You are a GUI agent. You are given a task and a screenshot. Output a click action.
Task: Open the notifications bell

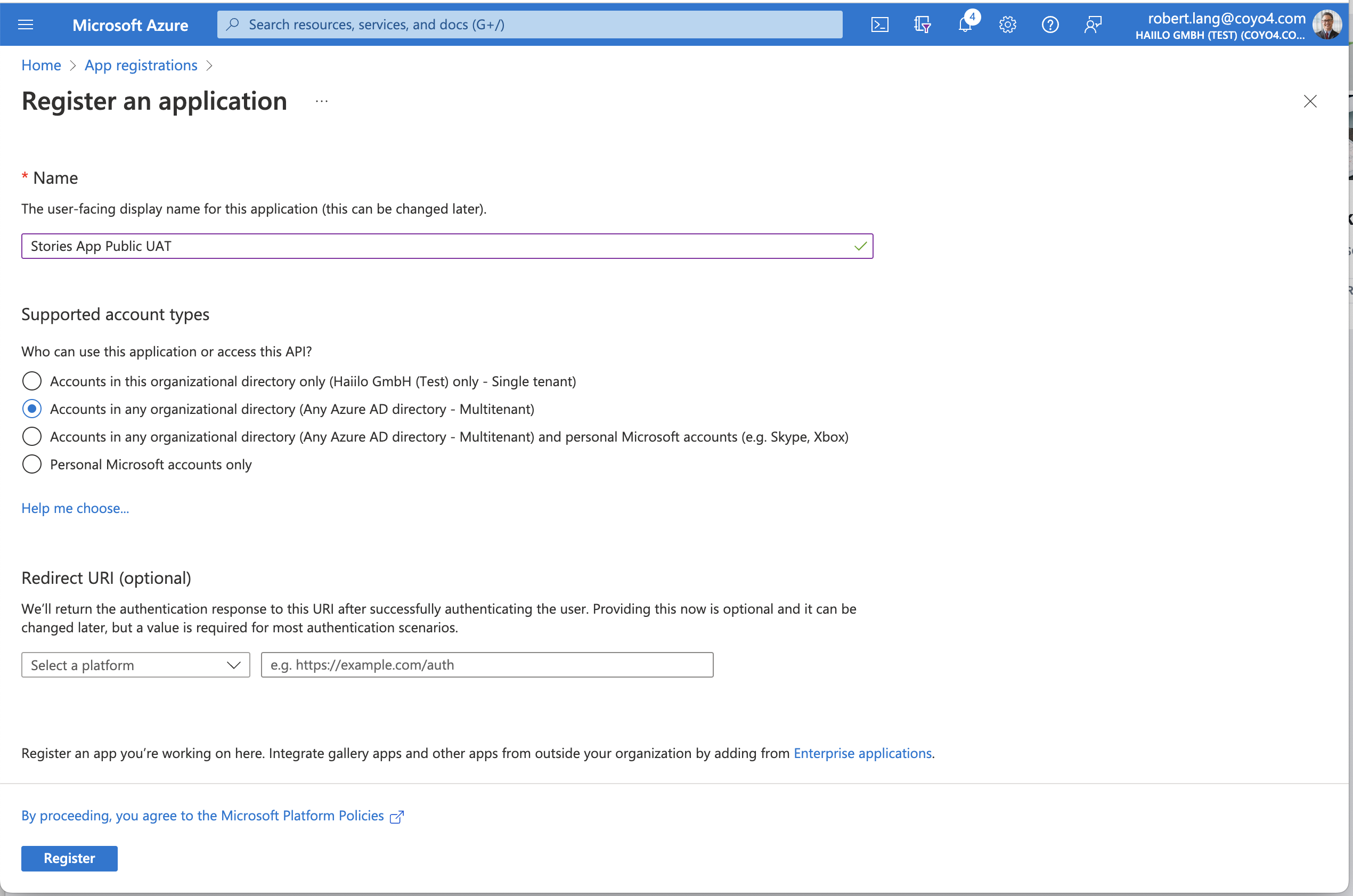click(966, 25)
